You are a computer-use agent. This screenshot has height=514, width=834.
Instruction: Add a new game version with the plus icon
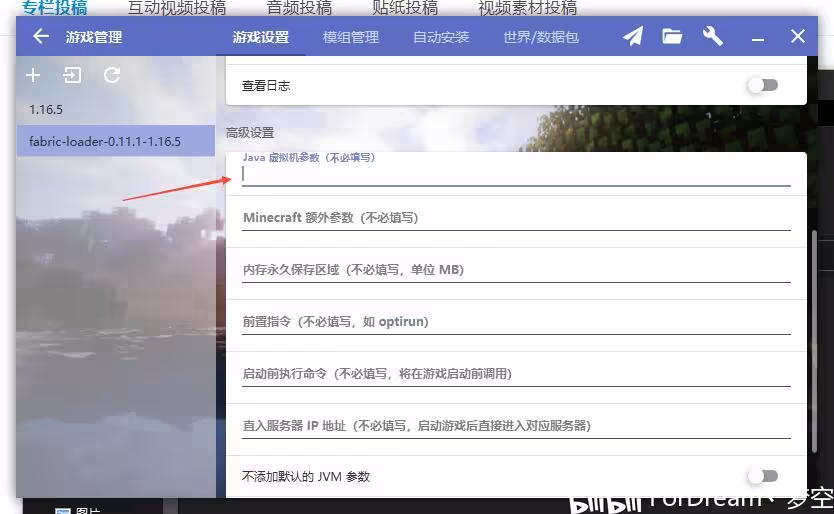33,75
